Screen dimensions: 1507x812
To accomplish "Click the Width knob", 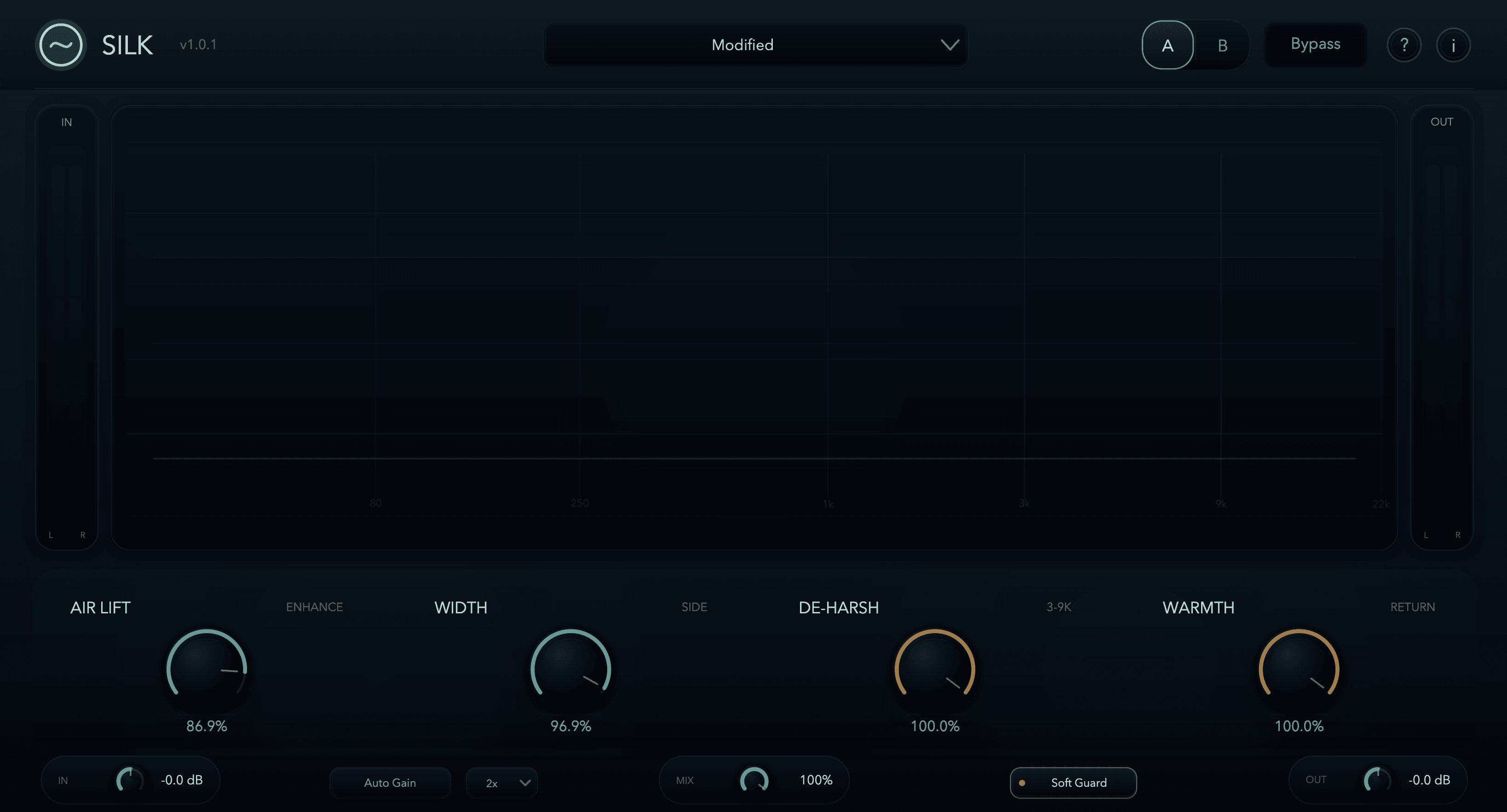I will tap(570, 669).
